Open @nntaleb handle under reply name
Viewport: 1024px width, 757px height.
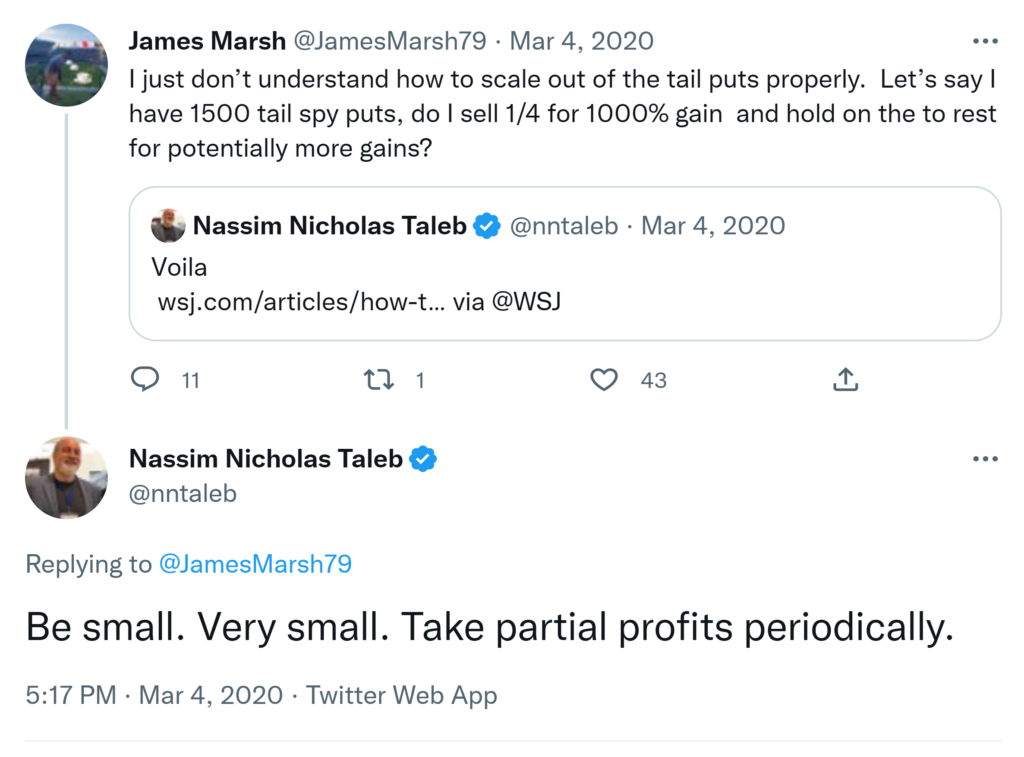183,493
